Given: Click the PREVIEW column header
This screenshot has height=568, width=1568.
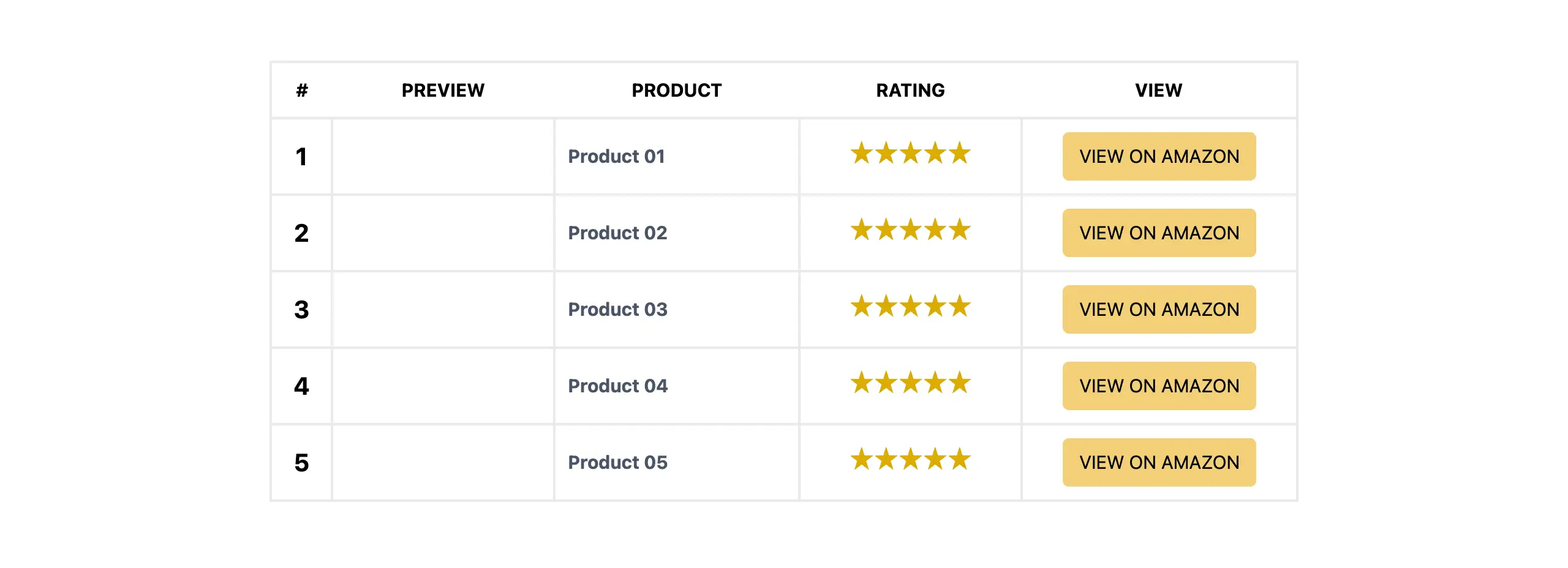Looking at the screenshot, I should [x=443, y=91].
